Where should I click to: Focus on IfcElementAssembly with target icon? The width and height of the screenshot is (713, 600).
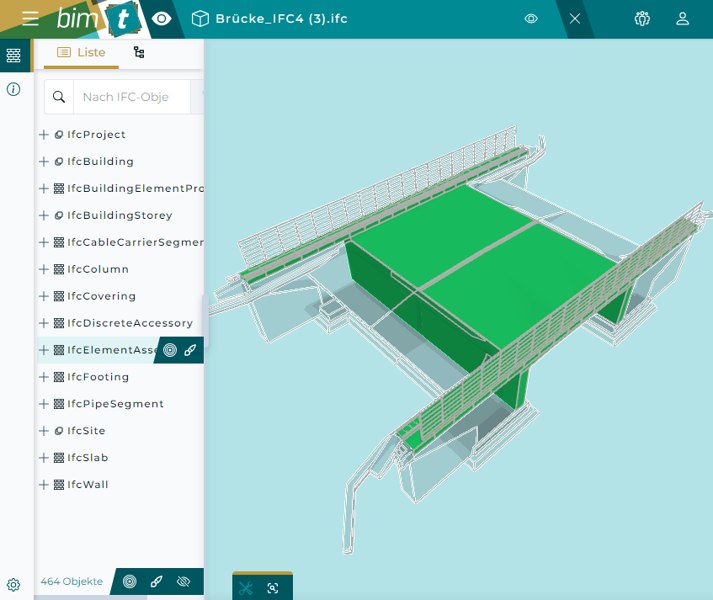coord(170,350)
